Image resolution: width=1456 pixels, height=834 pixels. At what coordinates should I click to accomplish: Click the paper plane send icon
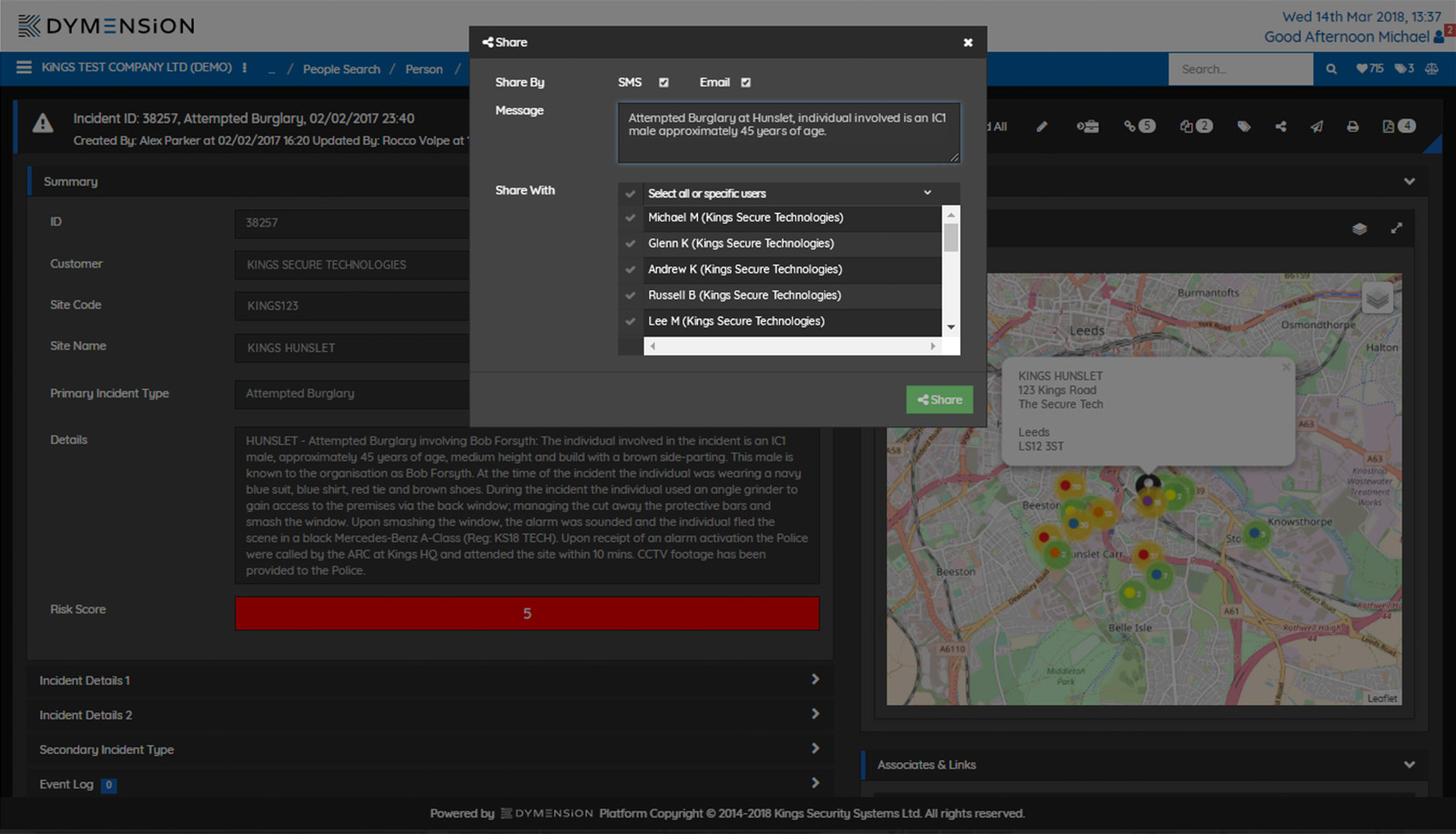1317,126
